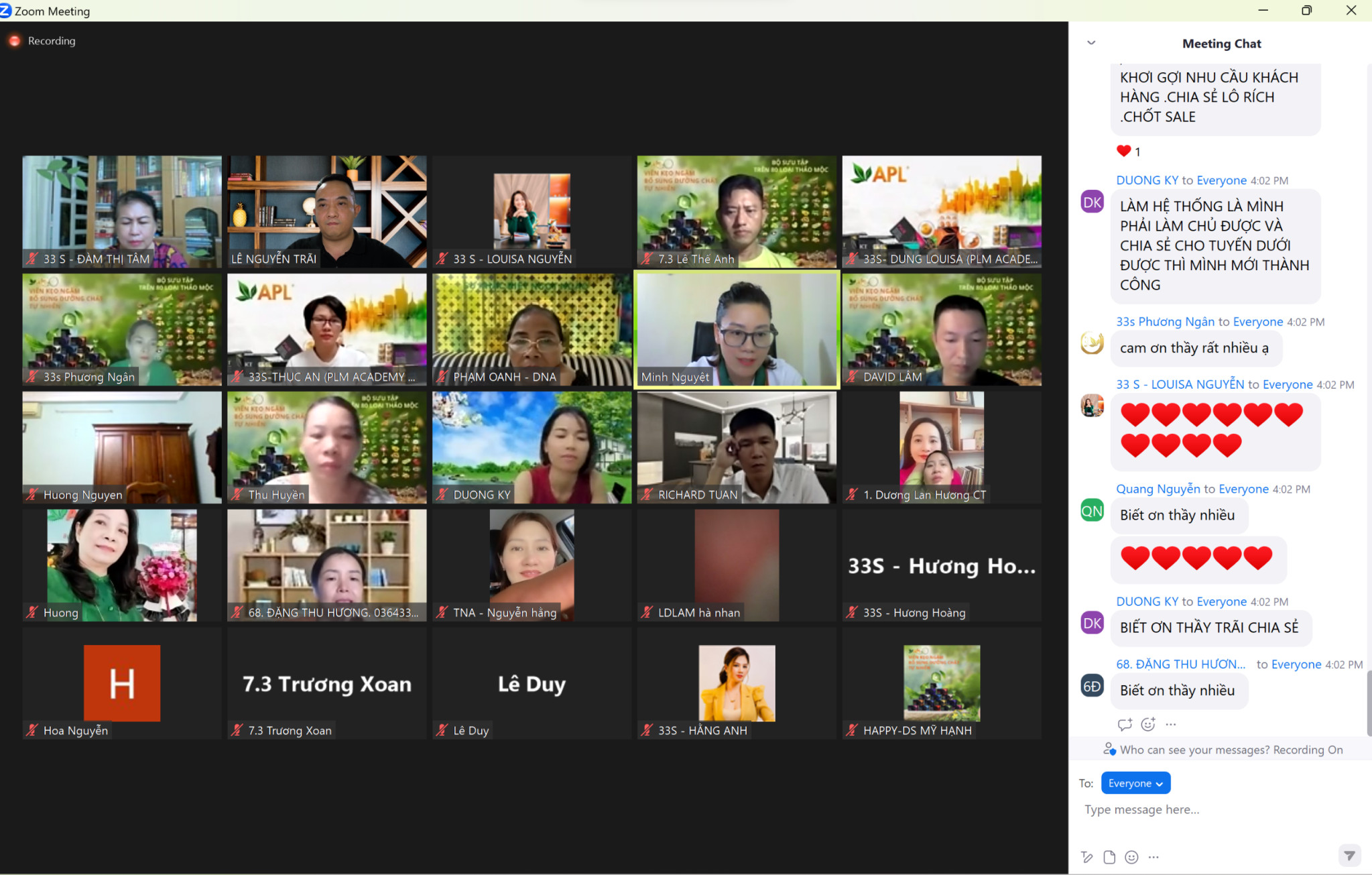Click the red Recording indicator
Screen dimensions: 1372x875
coord(15,41)
